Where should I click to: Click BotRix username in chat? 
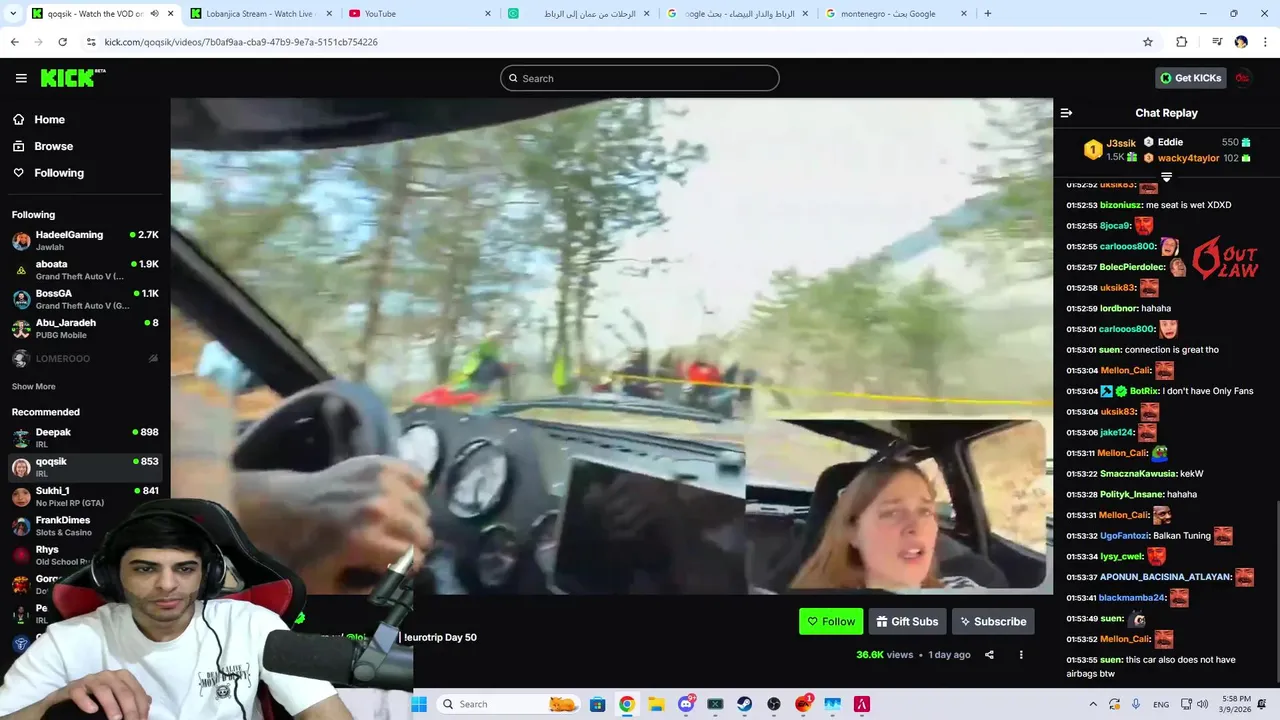[1143, 391]
